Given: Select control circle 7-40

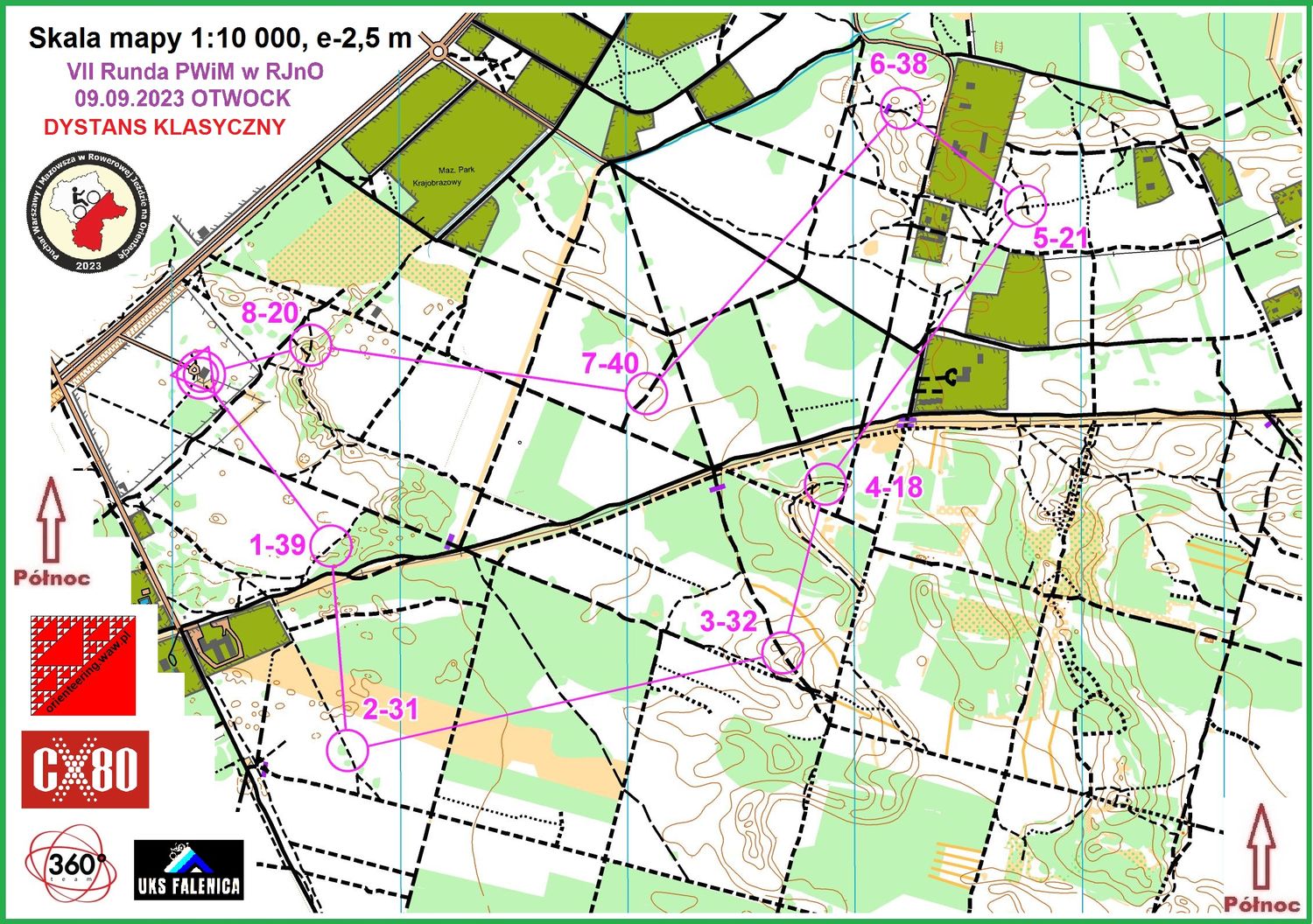Looking at the screenshot, I should 647,392.
